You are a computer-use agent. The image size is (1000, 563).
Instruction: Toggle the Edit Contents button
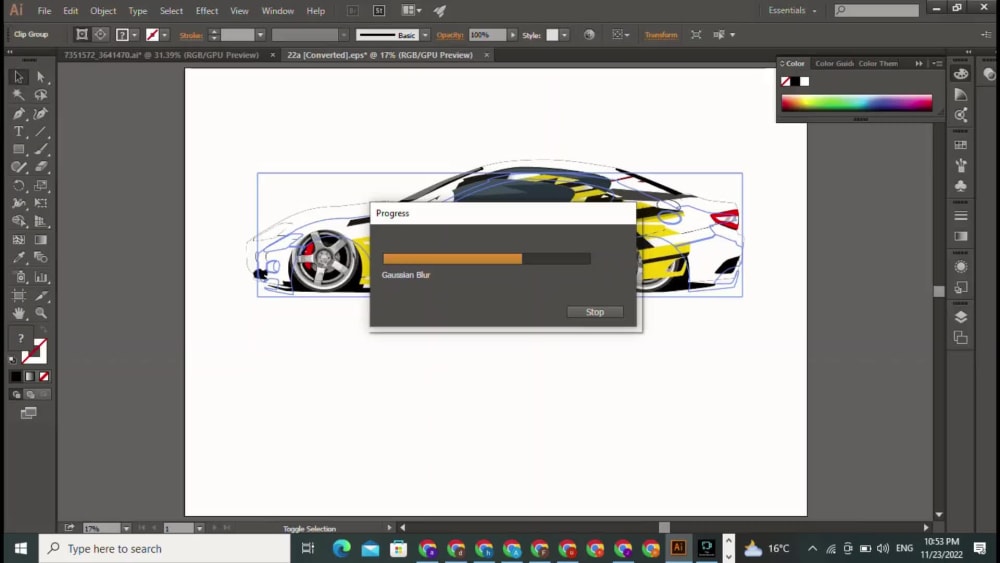tap(100, 34)
